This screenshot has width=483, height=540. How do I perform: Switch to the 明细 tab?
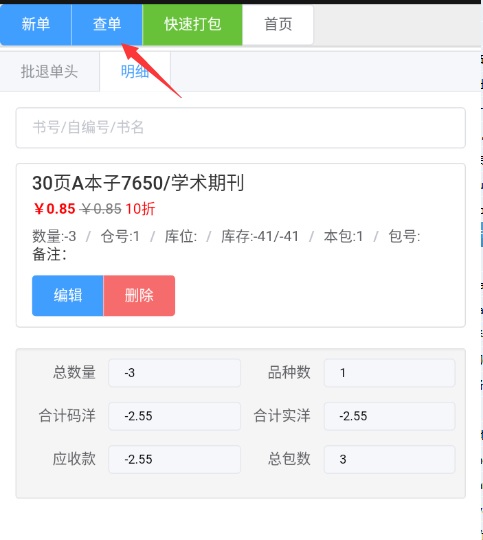point(135,72)
